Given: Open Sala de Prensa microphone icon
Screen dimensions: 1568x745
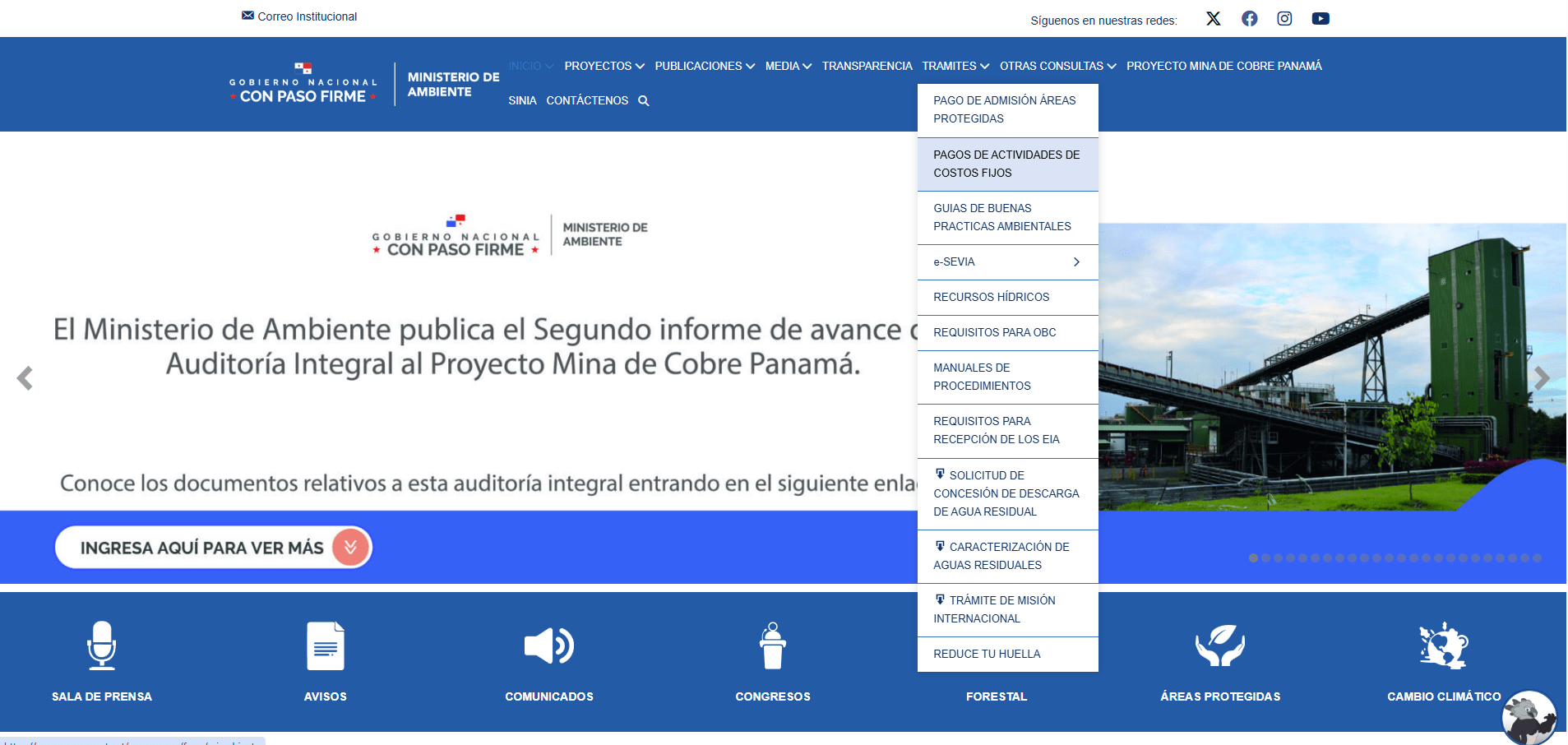Looking at the screenshot, I should 102,646.
